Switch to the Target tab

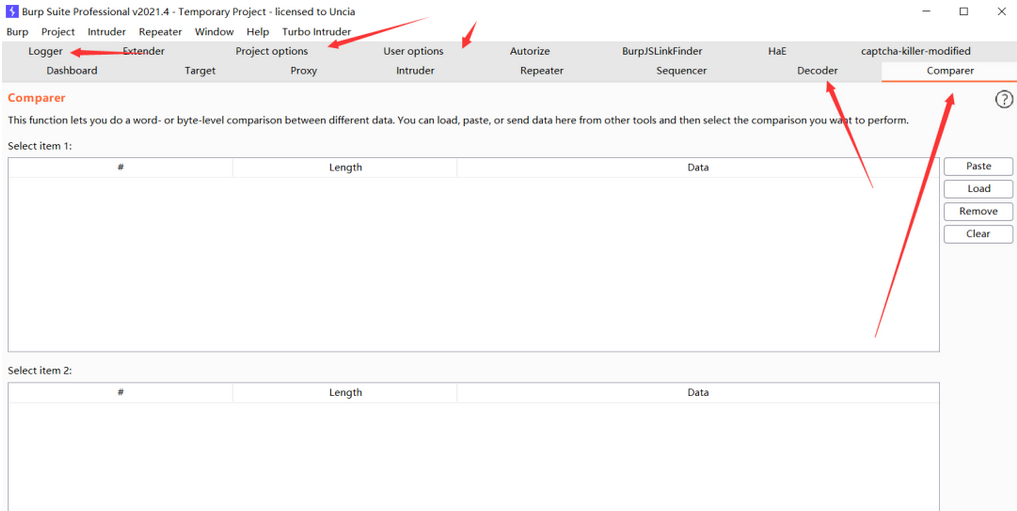pos(200,71)
